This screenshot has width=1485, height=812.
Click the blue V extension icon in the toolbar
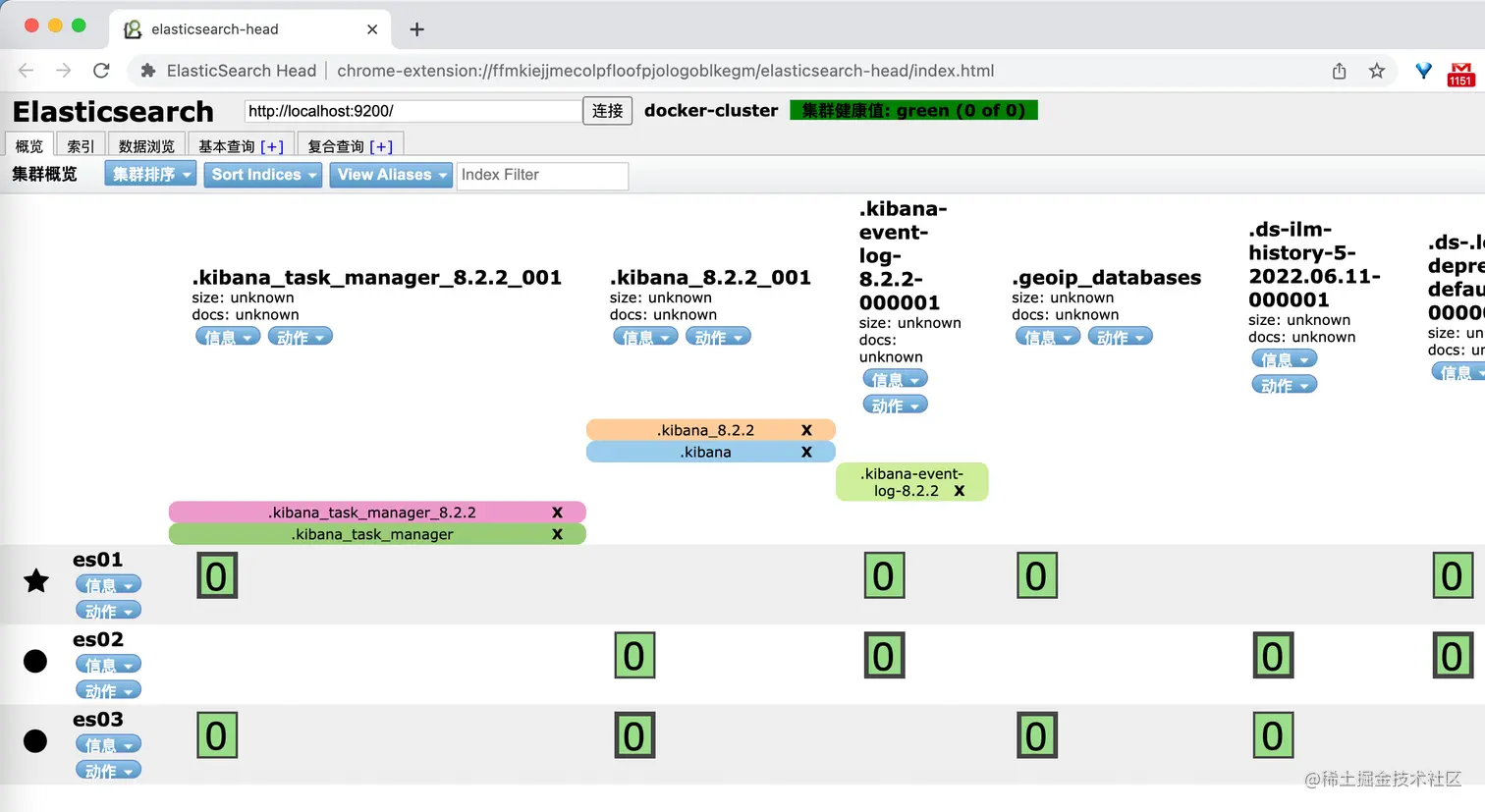[1423, 71]
